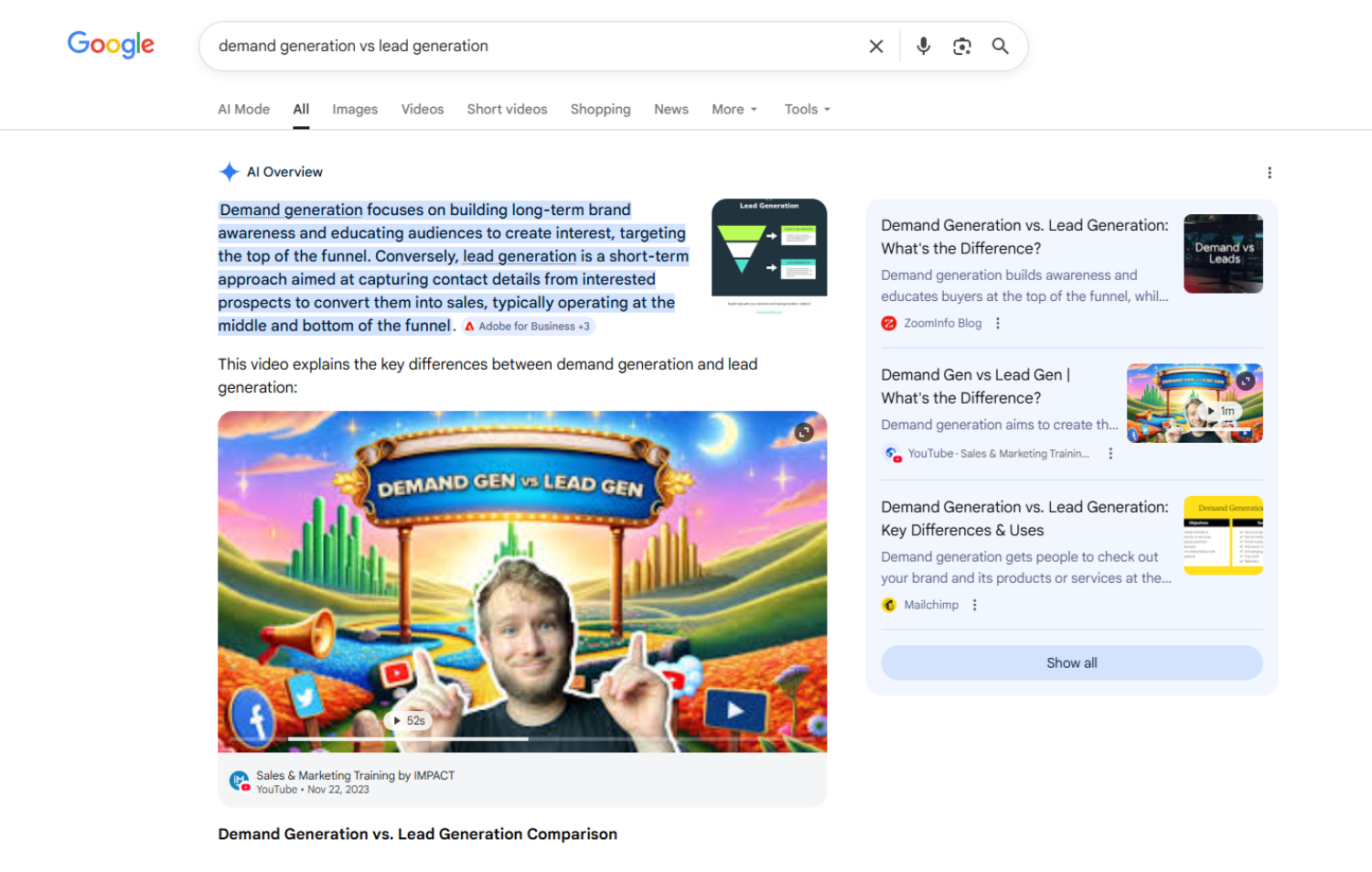Expand Adobe for Business +3 sources chip

(528, 327)
